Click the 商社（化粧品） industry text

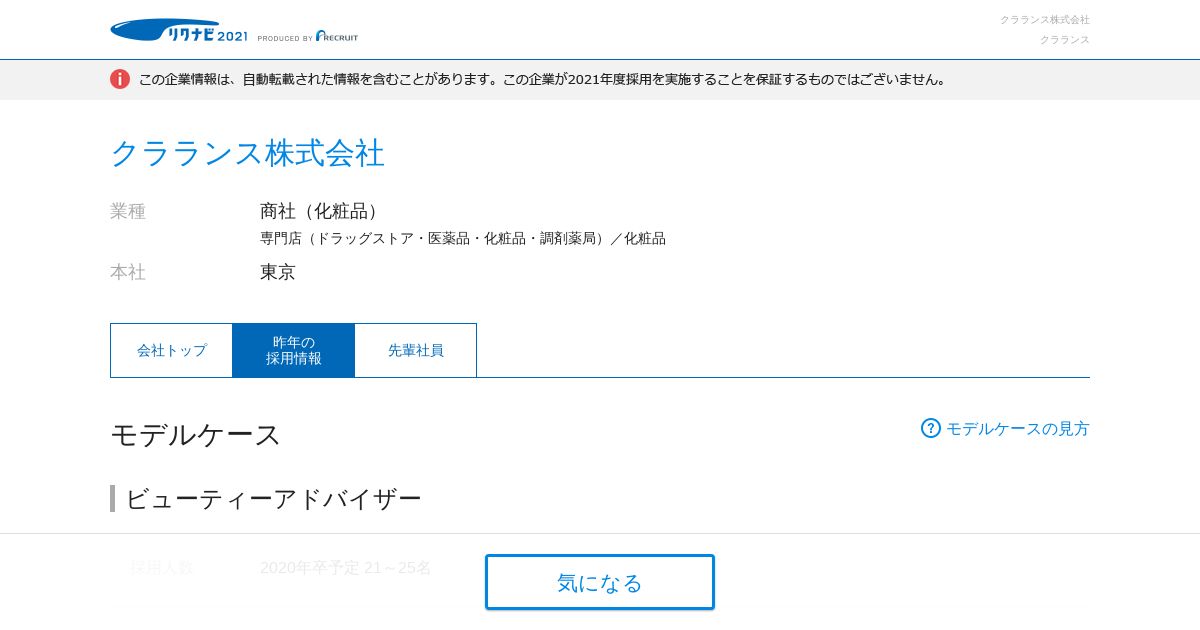(323, 211)
